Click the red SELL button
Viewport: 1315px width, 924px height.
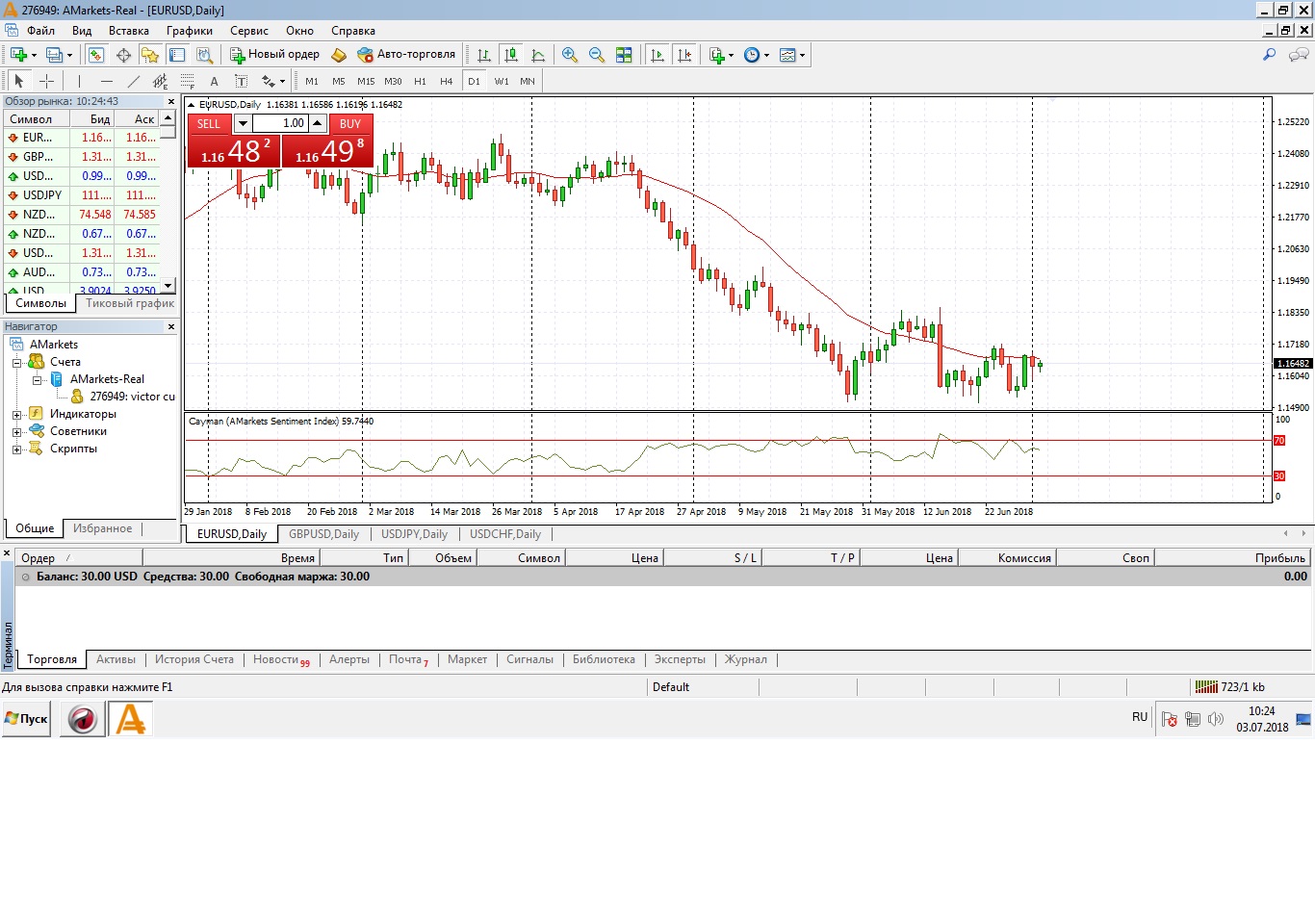209,124
